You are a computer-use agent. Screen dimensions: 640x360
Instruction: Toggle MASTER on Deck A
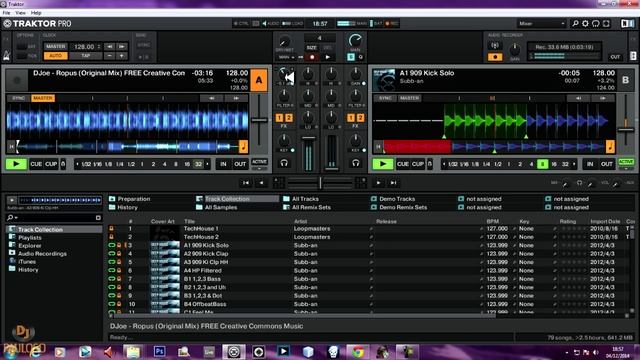pyautogui.click(x=43, y=98)
